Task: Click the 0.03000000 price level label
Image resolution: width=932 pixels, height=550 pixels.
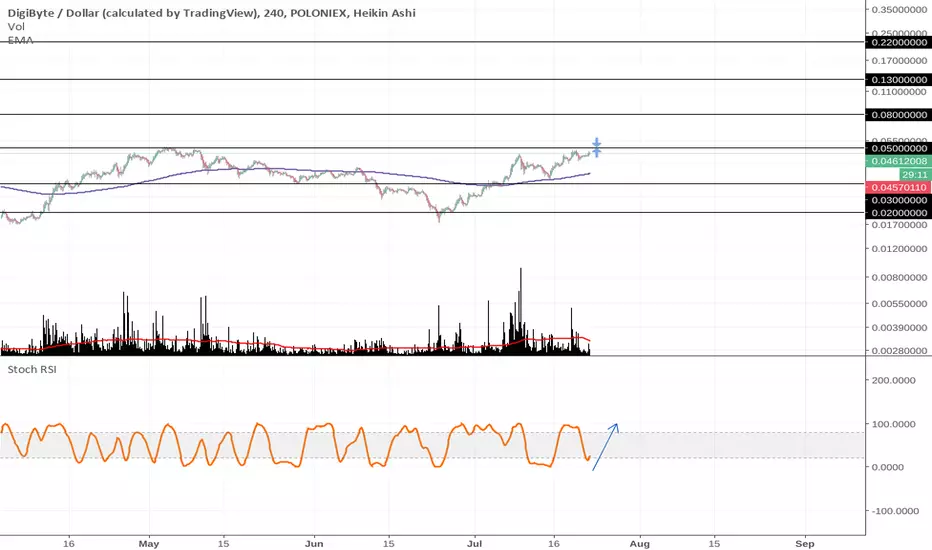Action: tap(899, 200)
